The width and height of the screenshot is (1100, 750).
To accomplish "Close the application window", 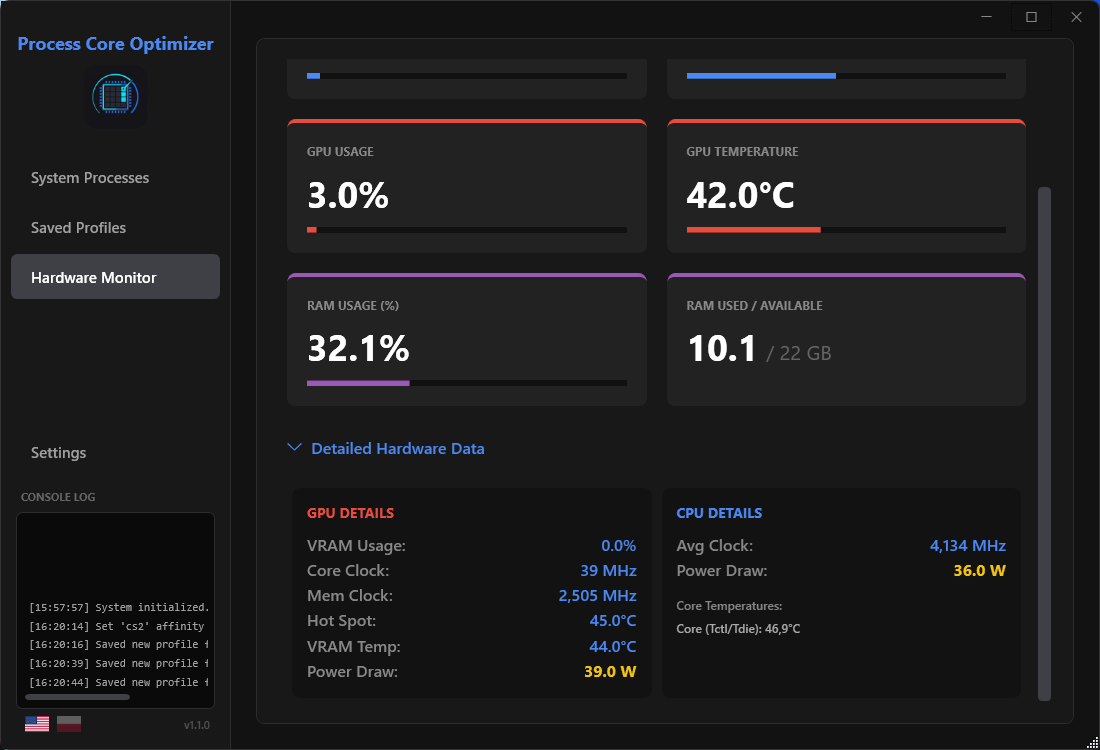I will [x=1076, y=17].
